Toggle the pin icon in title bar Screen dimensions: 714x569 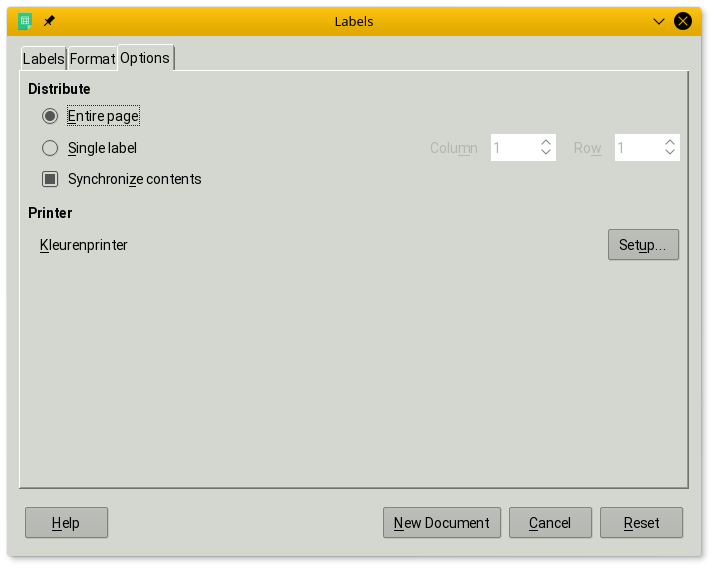[49, 21]
